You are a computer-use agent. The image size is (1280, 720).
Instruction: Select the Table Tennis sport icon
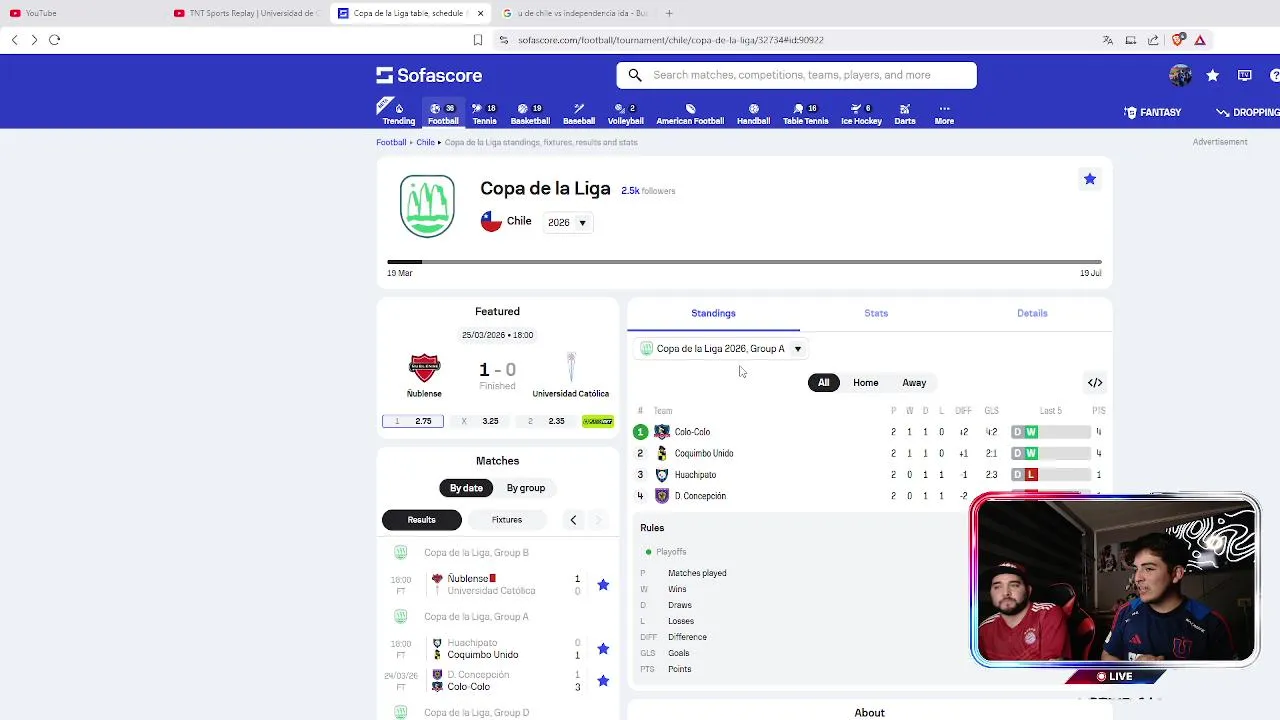805,114
